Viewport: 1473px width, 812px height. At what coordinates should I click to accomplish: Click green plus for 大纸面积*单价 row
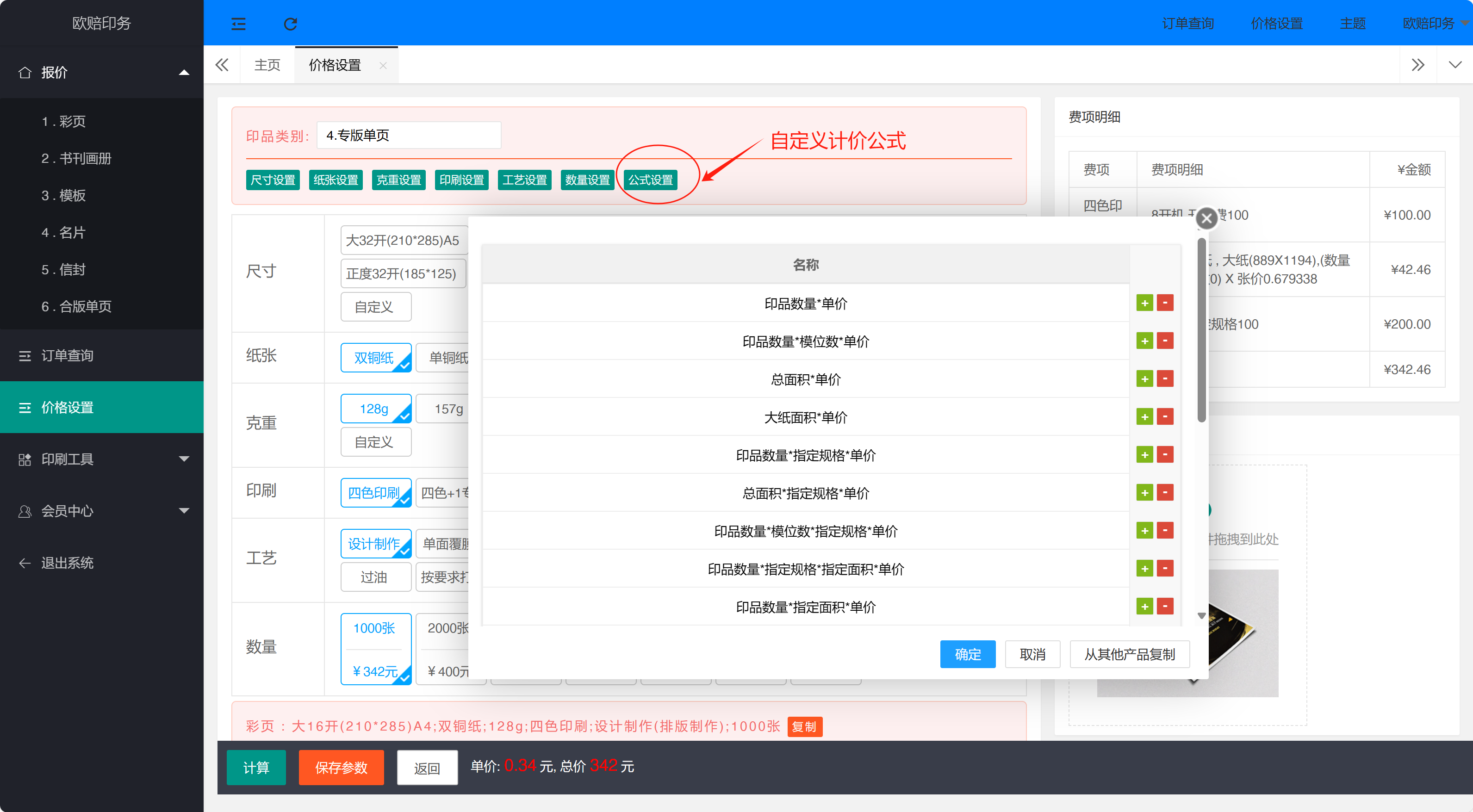coord(1144,417)
